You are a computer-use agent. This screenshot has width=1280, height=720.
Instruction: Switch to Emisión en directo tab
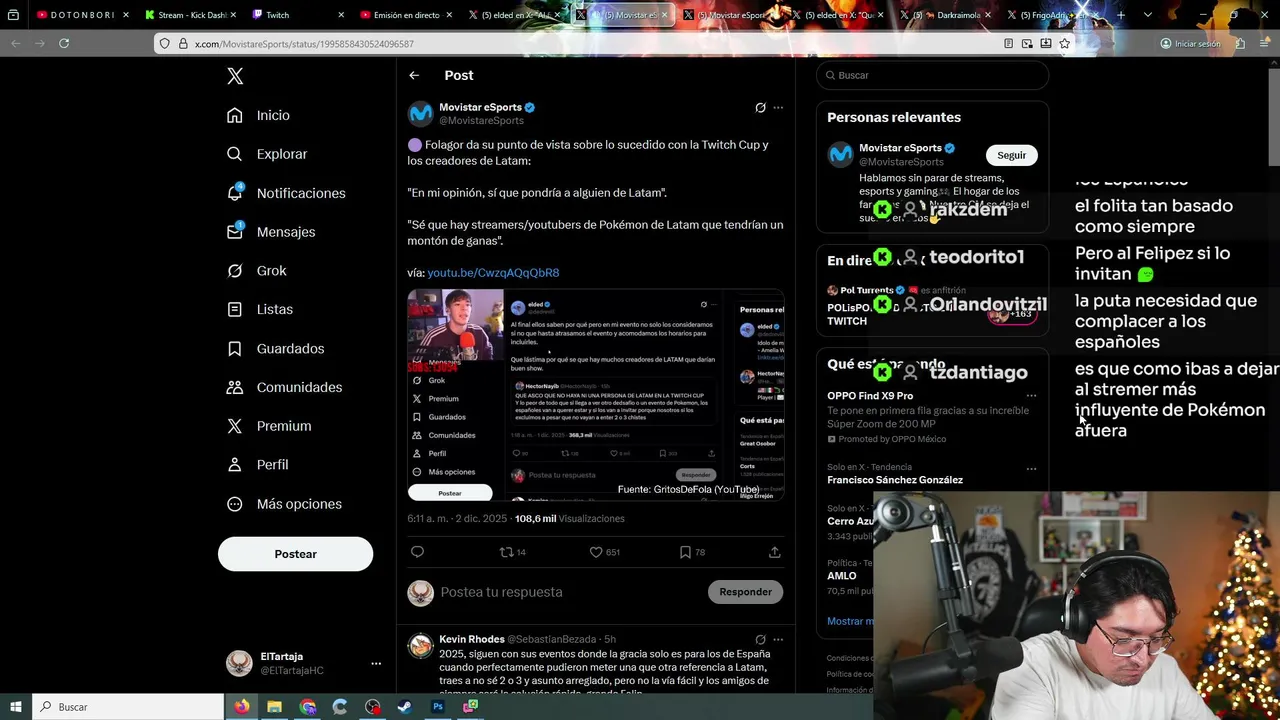[x=405, y=15]
